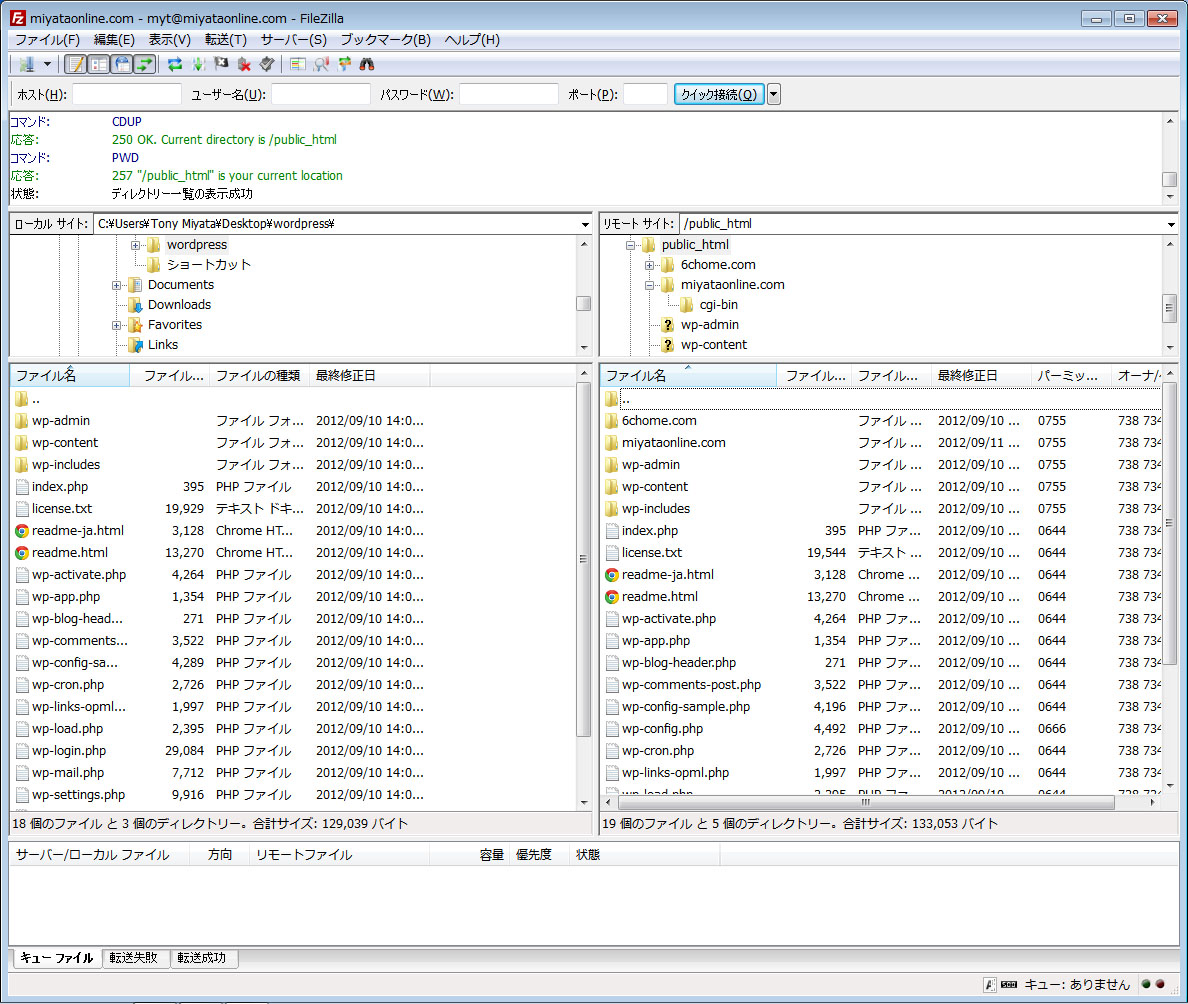Expand the 6chome.com remote tree node
The width and height of the screenshot is (1188, 1004).
[649, 265]
